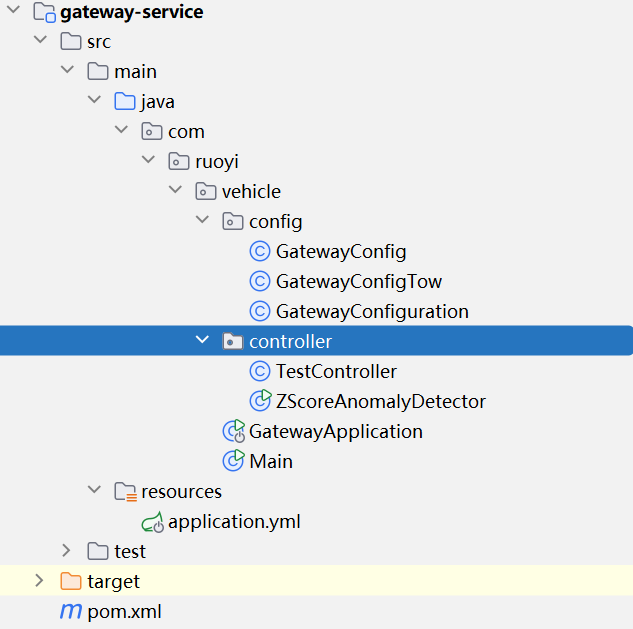The image size is (633, 629).
Task: Select the vehicle package label
Action: coord(251,192)
